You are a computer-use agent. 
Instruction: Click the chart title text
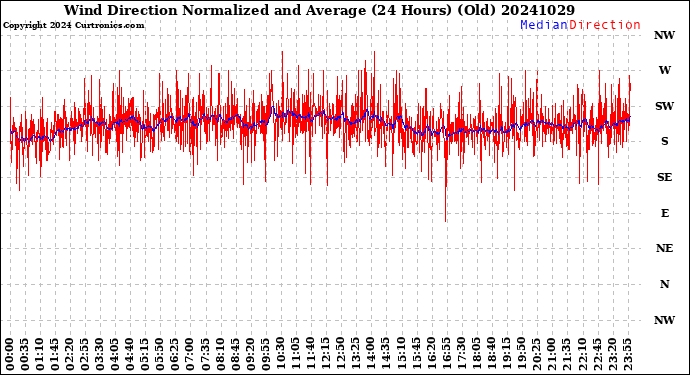319,10
